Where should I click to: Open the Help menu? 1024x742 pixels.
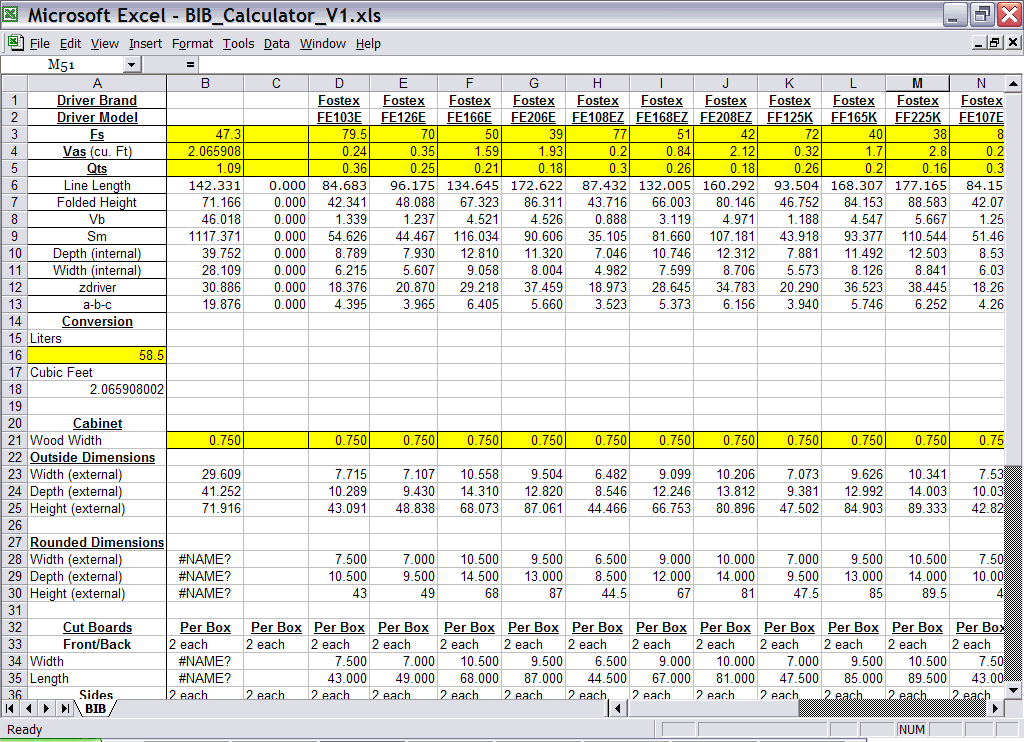click(x=368, y=43)
